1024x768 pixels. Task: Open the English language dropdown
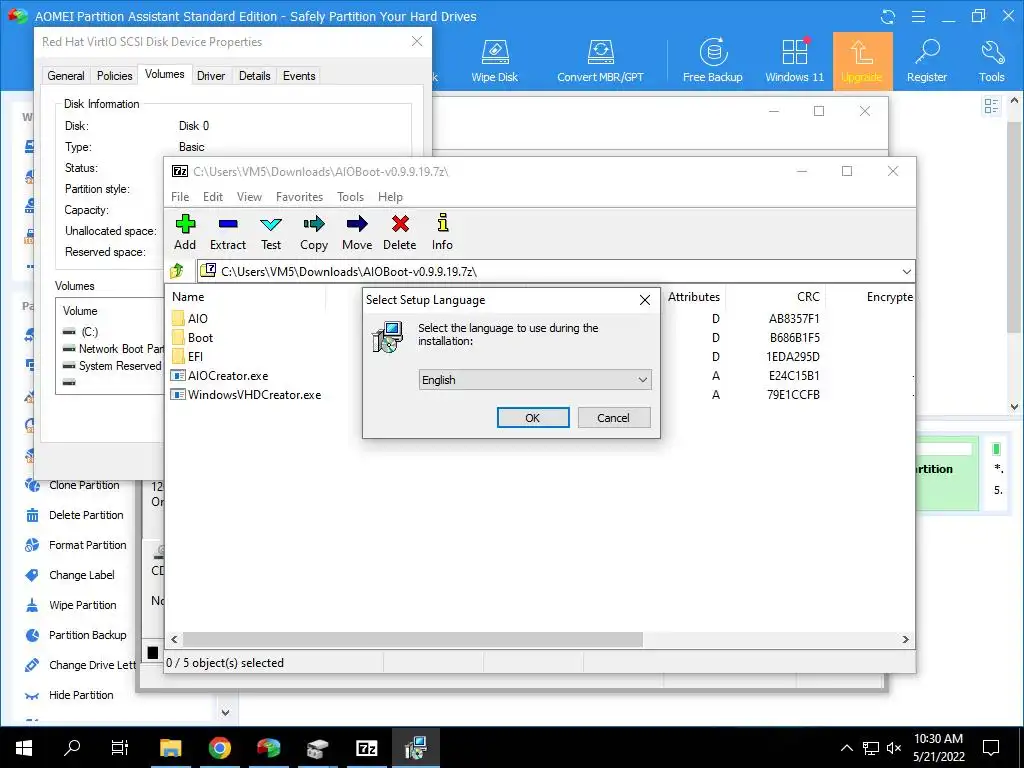(x=535, y=380)
